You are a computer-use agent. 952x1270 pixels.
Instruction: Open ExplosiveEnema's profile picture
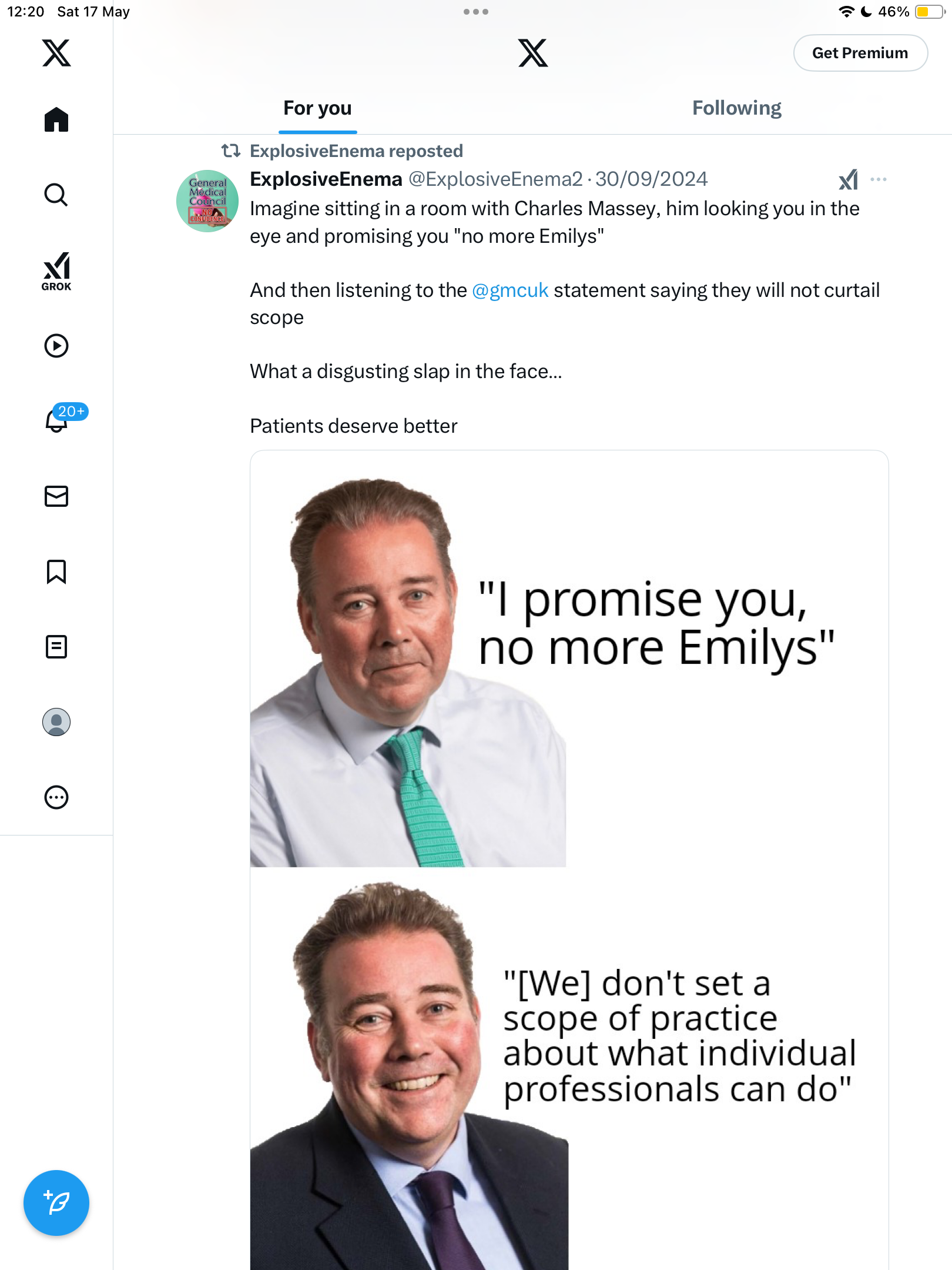[207, 201]
